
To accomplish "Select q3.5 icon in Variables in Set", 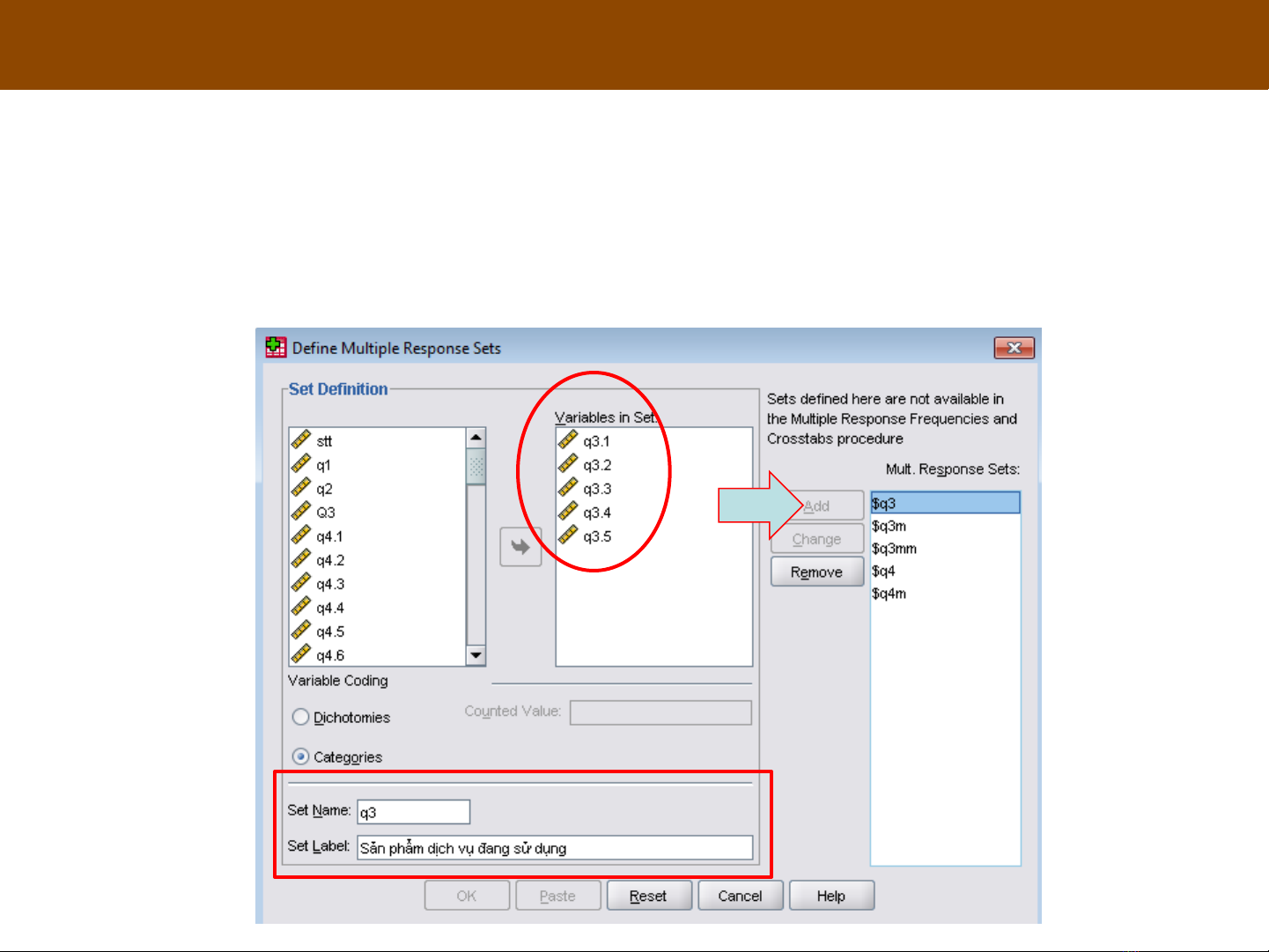I will click(x=568, y=535).
